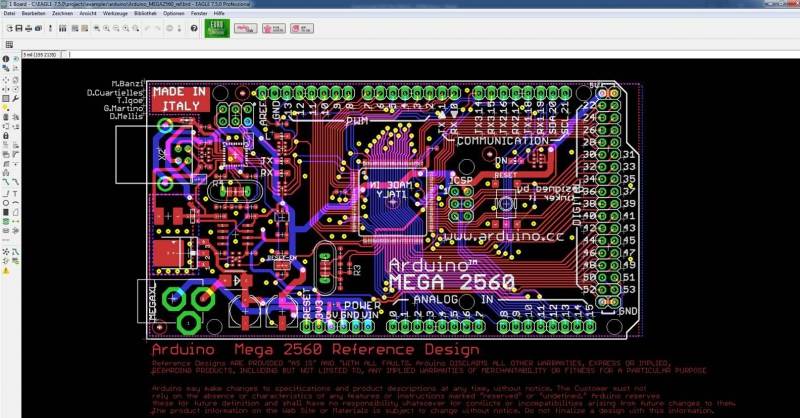
Task: Redraw the board view
Action: 126,29
